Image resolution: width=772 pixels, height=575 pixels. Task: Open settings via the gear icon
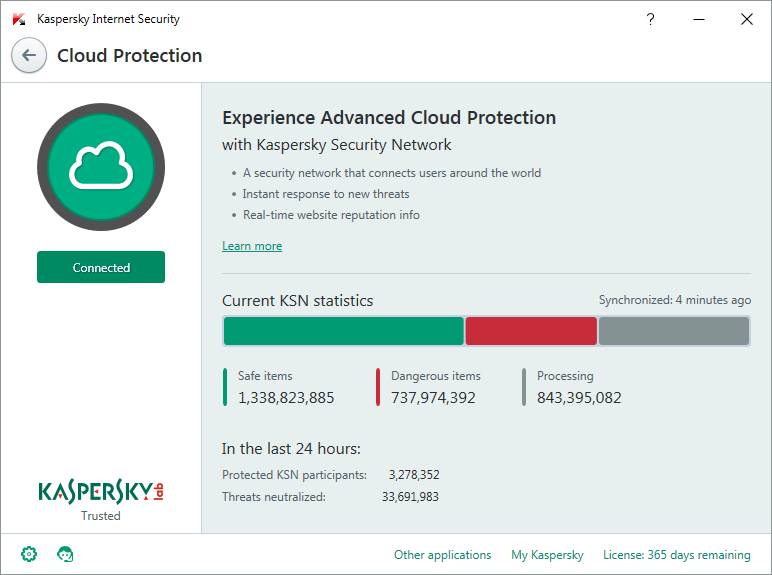(x=29, y=554)
